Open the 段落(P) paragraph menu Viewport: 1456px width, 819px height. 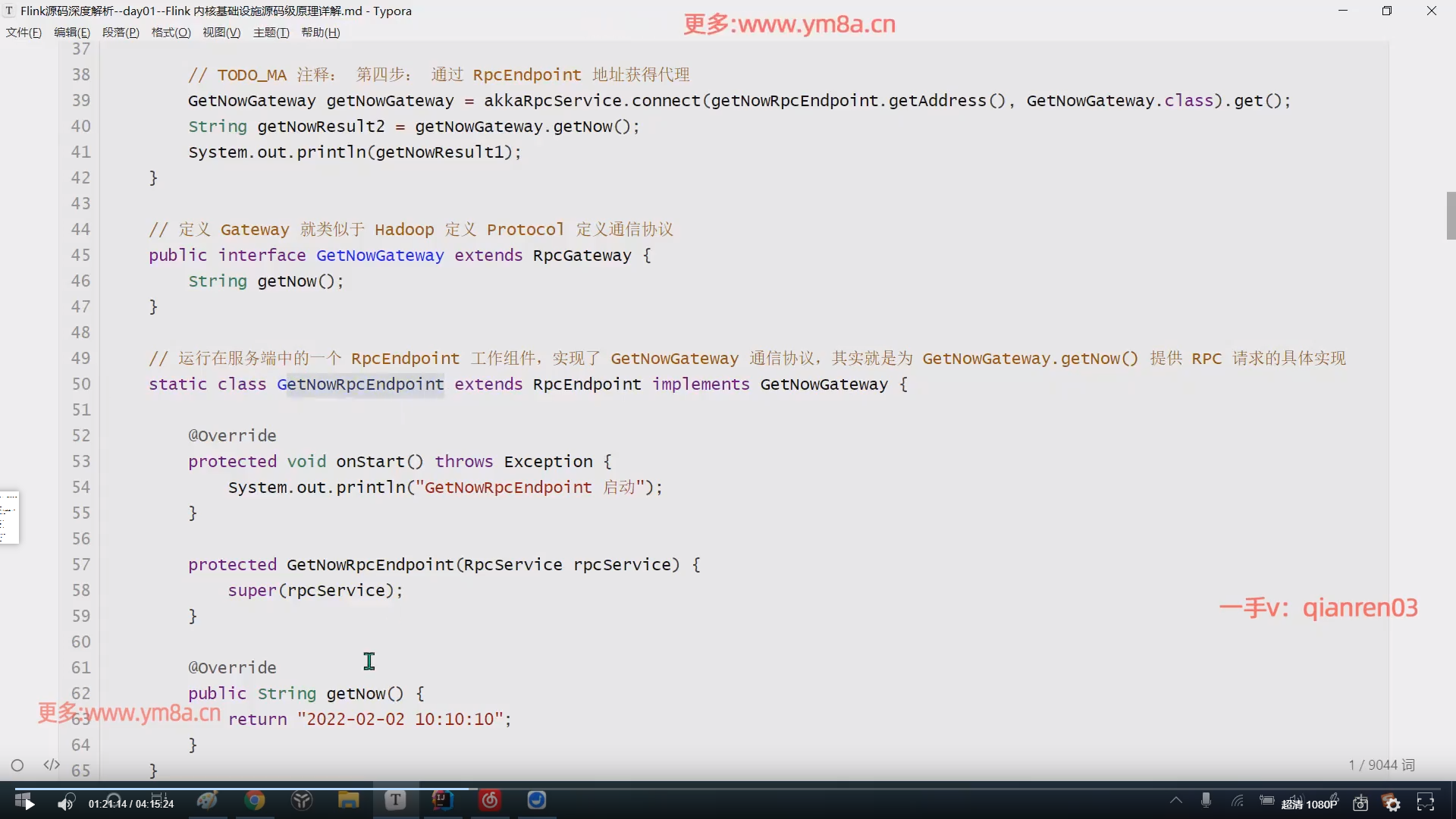[x=121, y=33]
